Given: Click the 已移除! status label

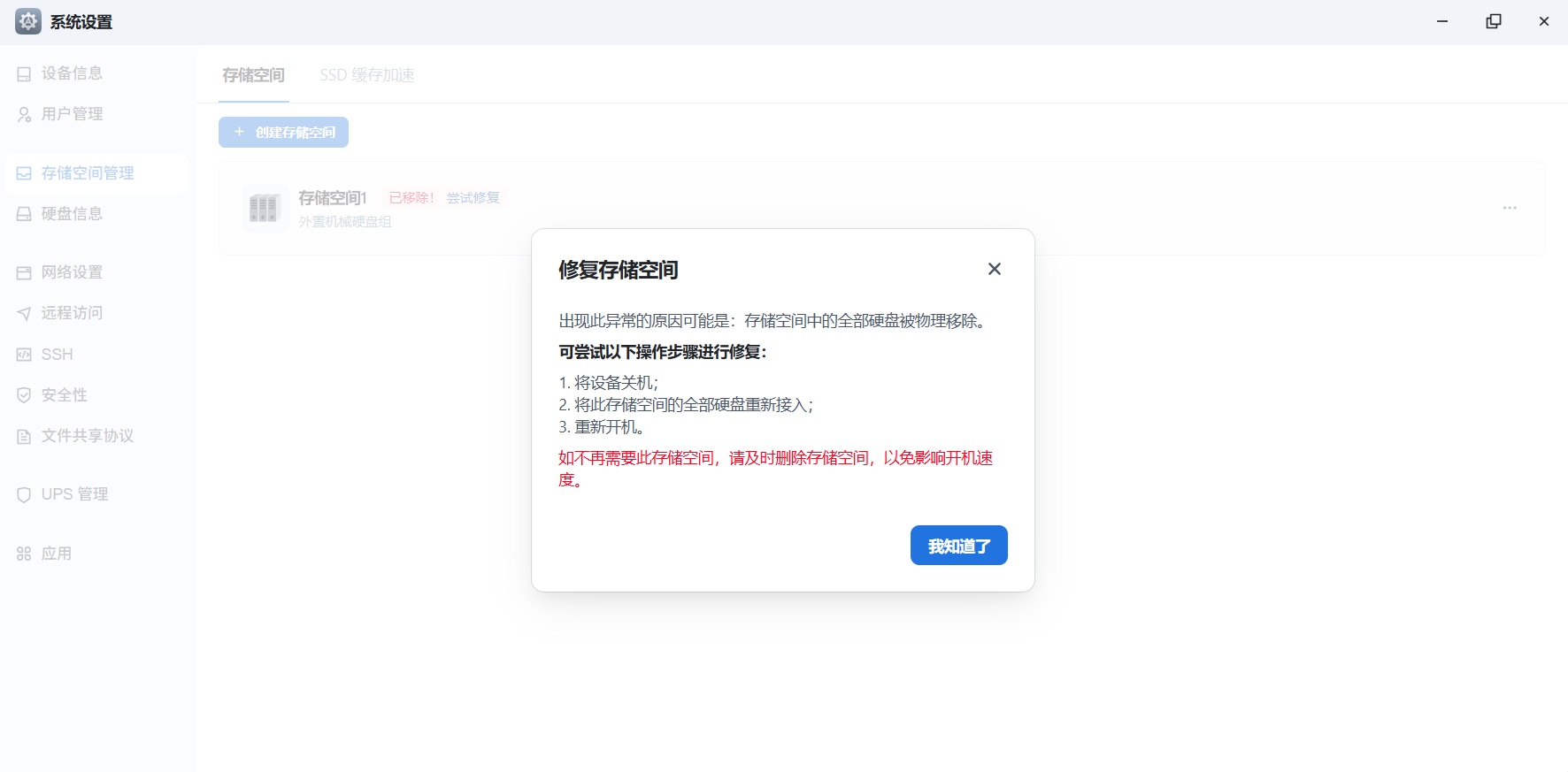Looking at the screenshot, I should click(x=411, y=197).
